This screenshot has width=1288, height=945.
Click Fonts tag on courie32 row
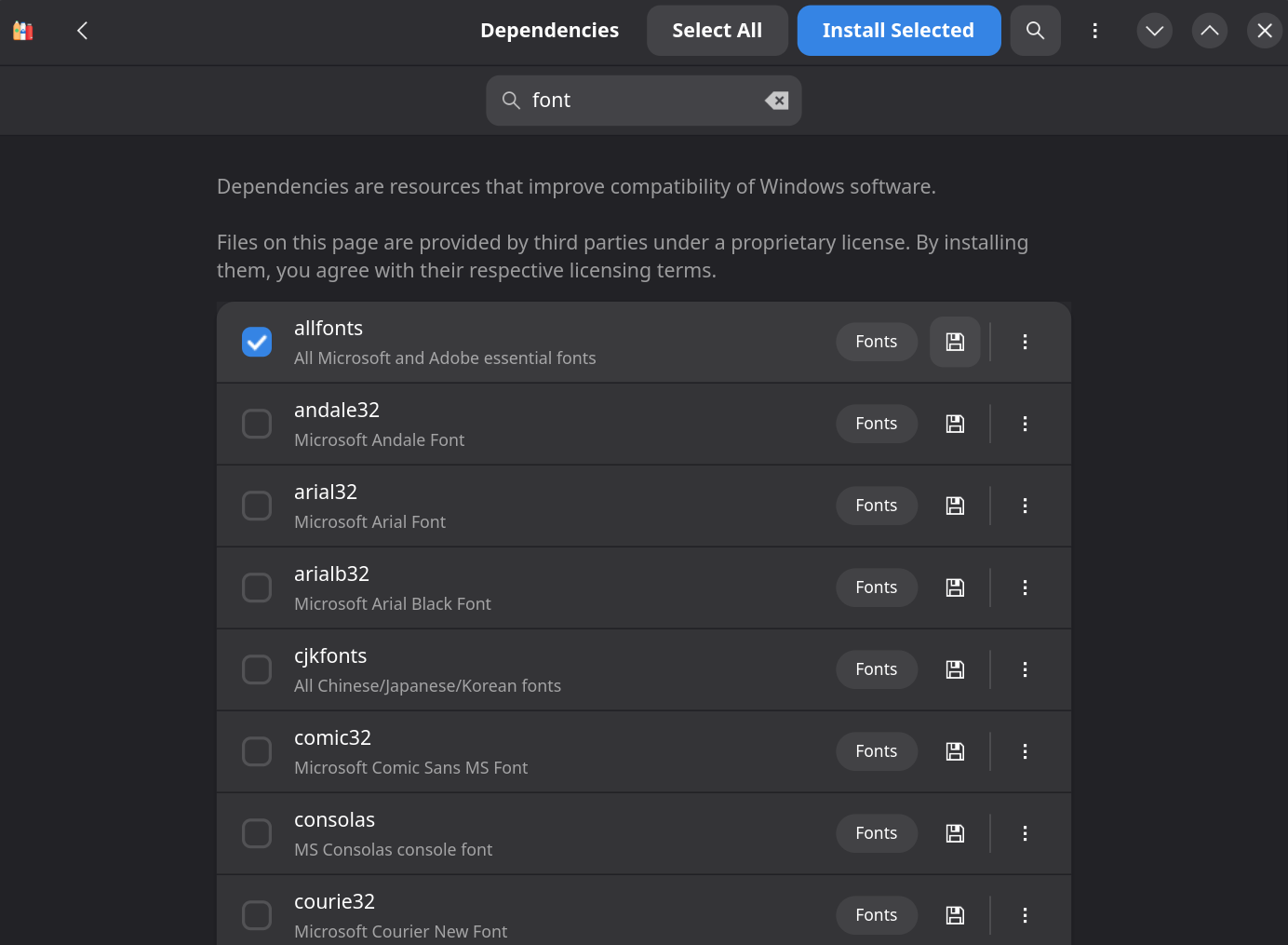(x=877, y=915)
